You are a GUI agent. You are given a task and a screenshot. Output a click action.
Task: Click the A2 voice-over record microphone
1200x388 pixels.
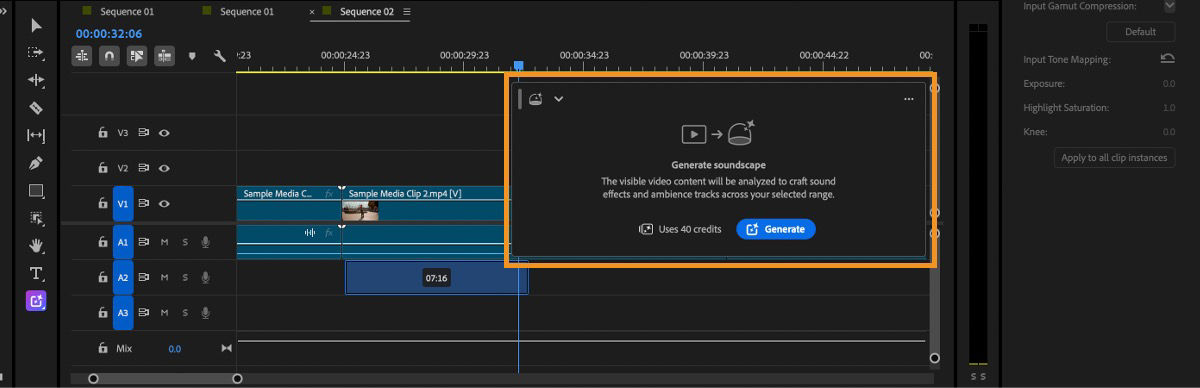205,277
